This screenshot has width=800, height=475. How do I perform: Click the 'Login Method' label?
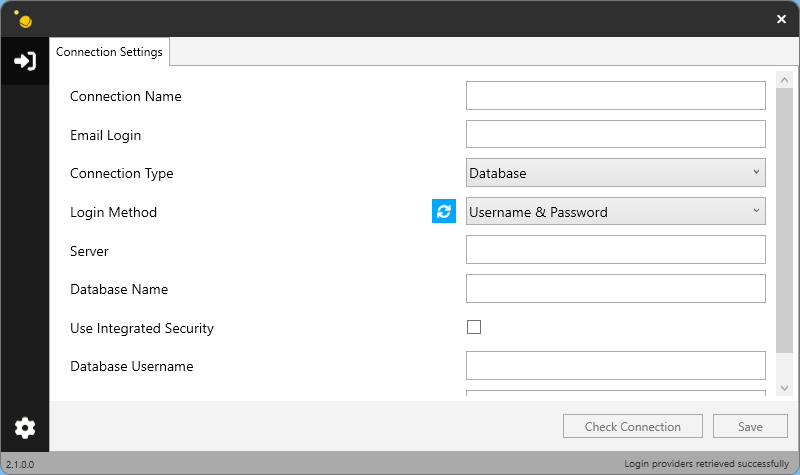tap(113, 213)
